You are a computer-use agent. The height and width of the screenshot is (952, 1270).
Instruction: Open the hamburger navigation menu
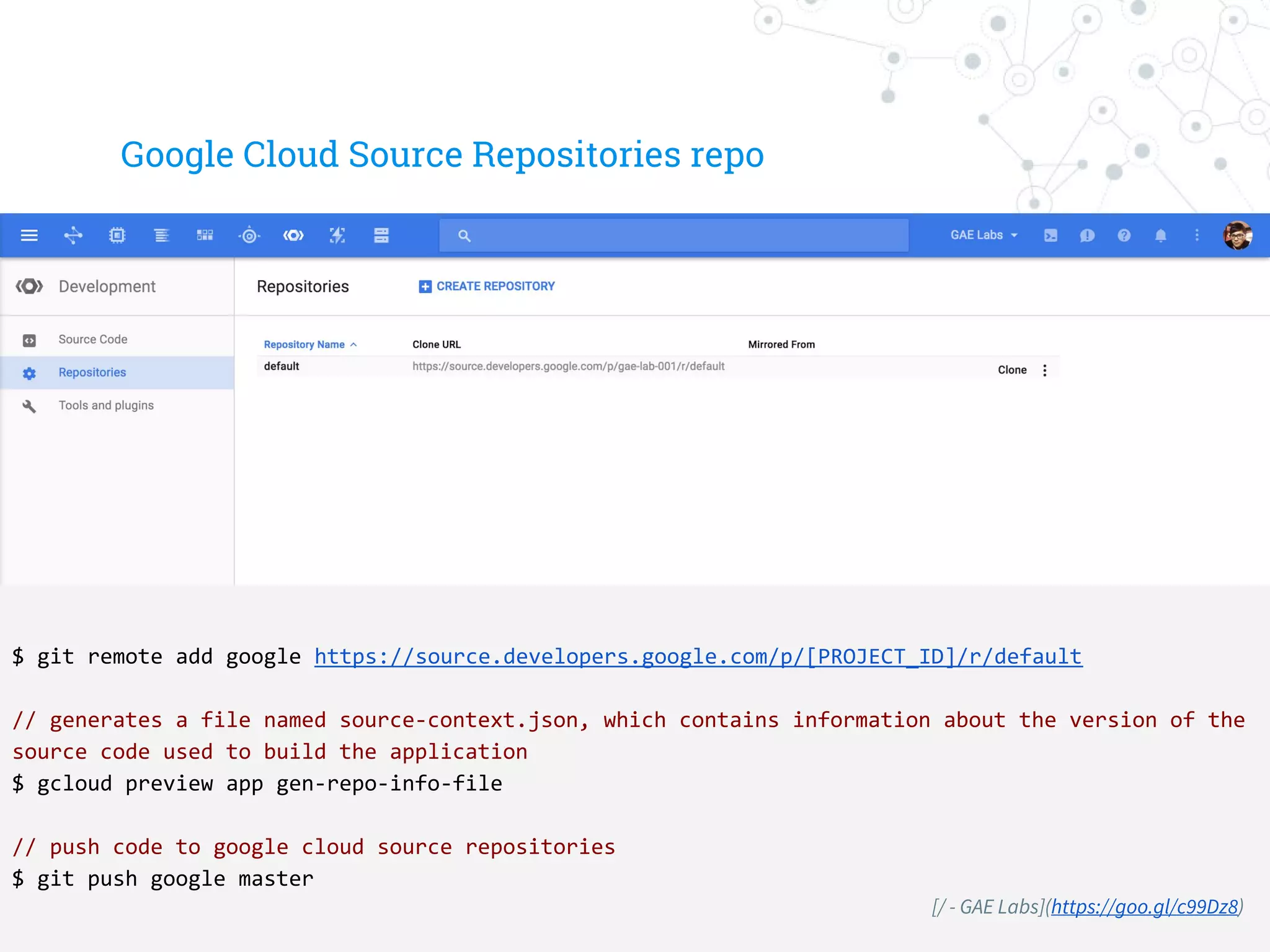coord(29,236)
